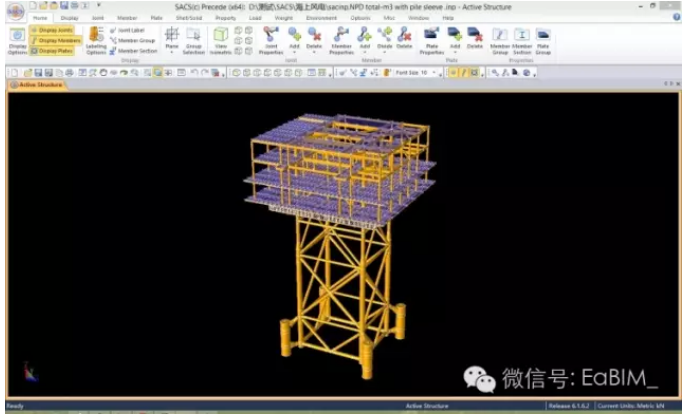The image size is (690, 418).
Task: Open the Display ribbon tab
Action: pos(70,18)
